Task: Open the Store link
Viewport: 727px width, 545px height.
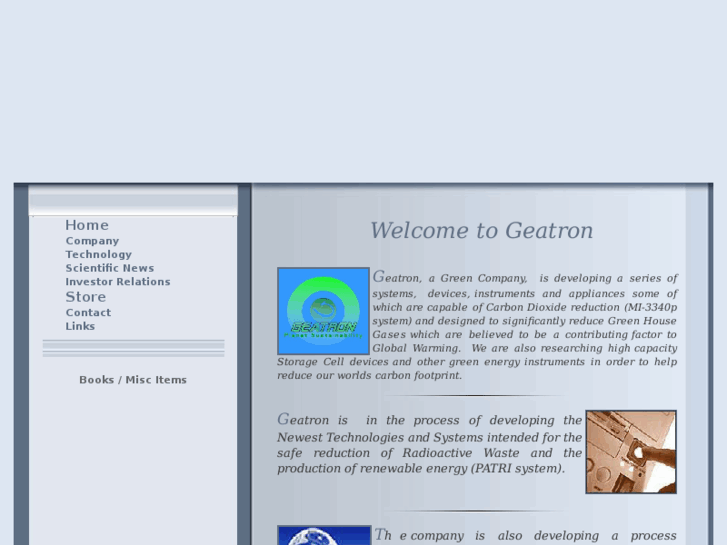Action: click(86, 297)
